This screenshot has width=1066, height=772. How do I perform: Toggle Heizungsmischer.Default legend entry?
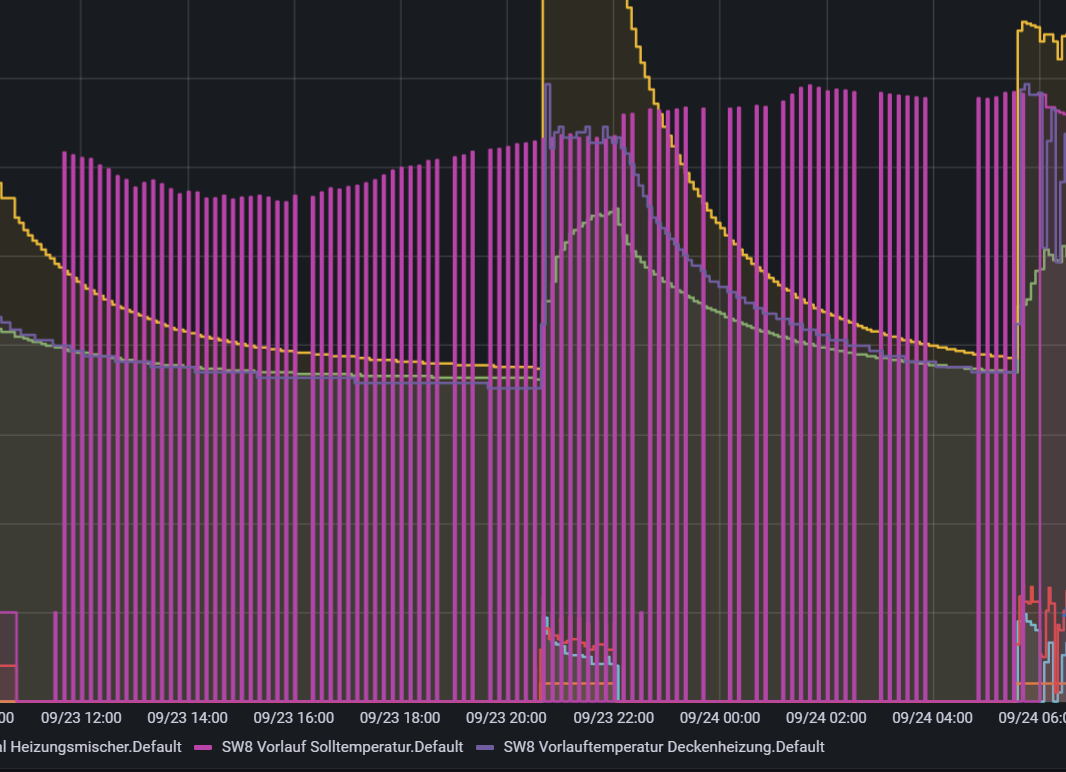click(x=90, y=747)
